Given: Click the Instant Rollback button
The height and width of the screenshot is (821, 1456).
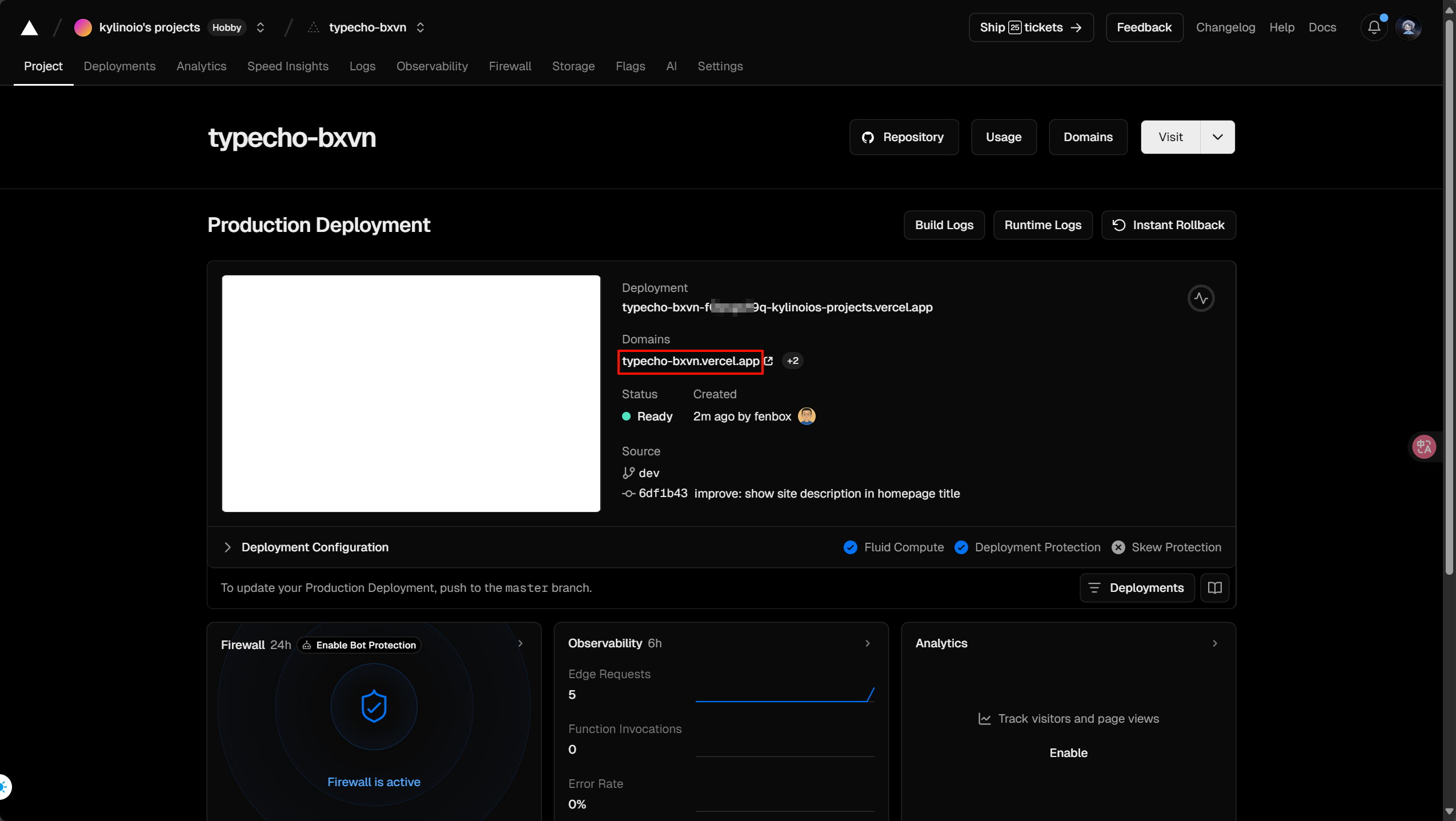Looking at the screenshot, I should point(1168,225).
